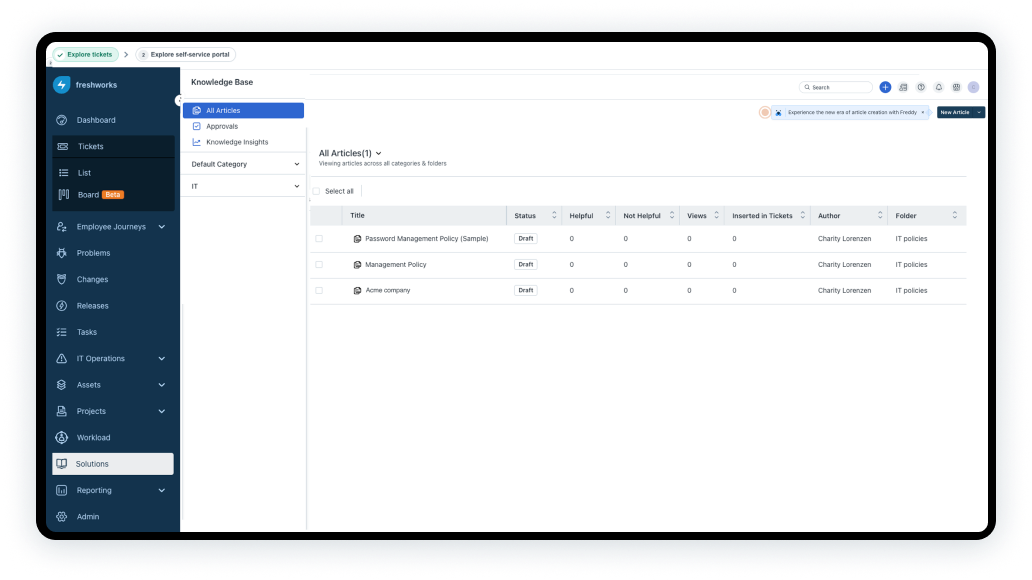
Task: Sort articles by Helpful column
Action: pos(608,215)
